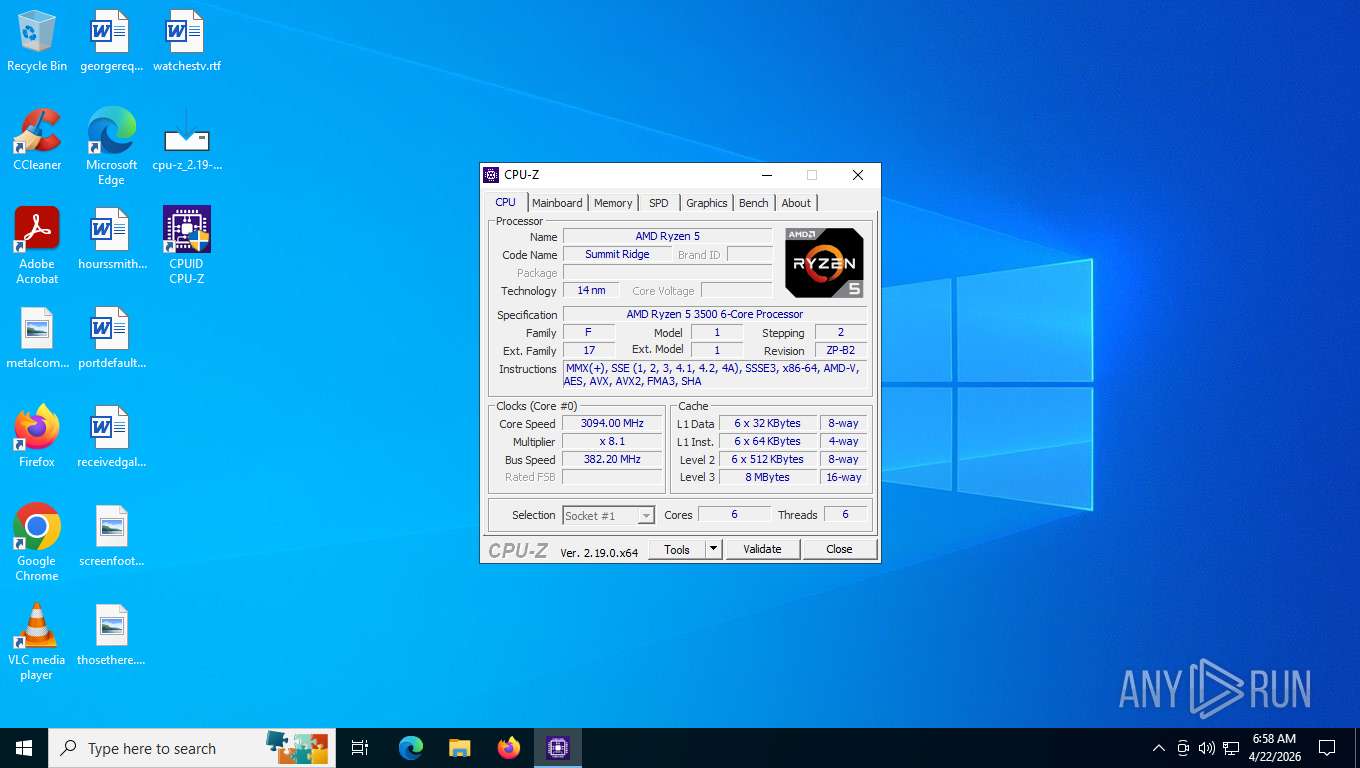Click the CPU-Z title bar app icon
The width and height of the screenshot is (1360, 768).
click(491, 175)
